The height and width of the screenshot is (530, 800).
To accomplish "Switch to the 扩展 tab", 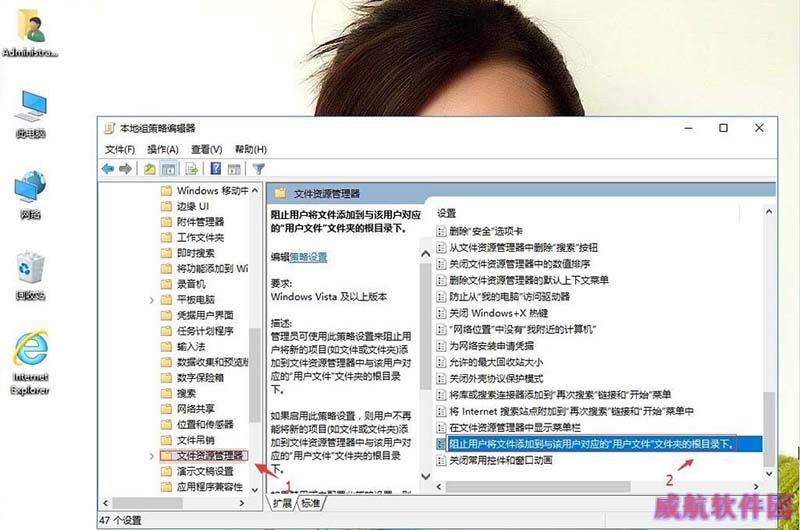I will click(x=282, y=503).
